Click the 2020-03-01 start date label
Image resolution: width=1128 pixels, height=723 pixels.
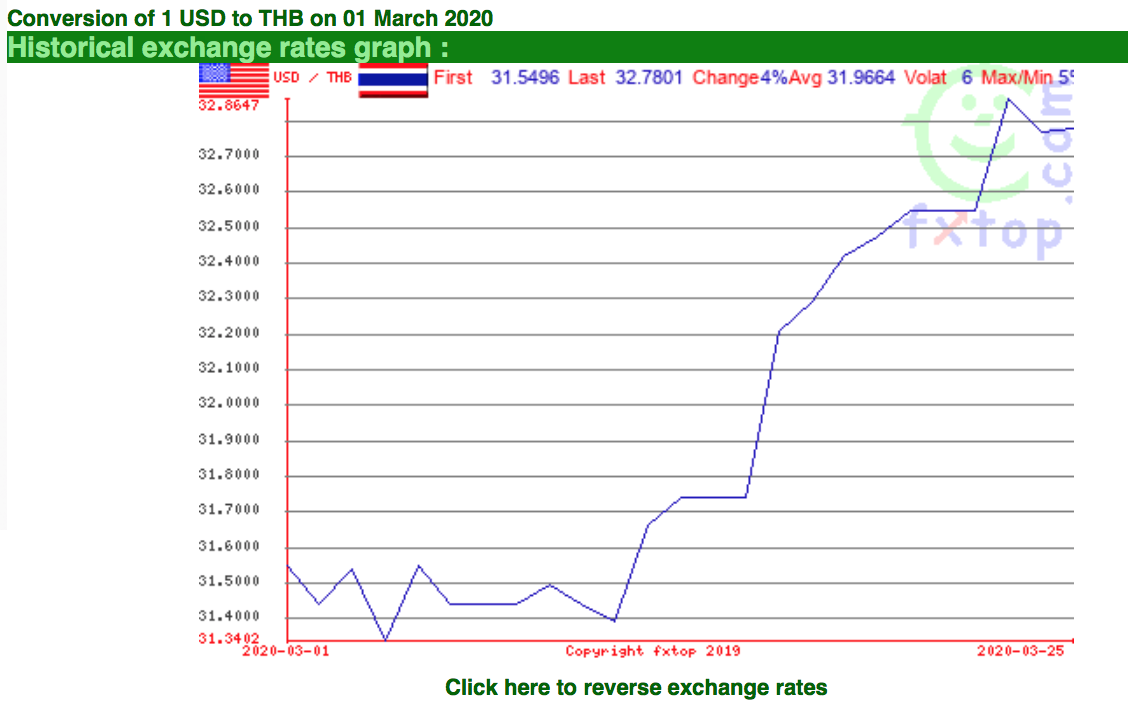(x=286, y=651)
